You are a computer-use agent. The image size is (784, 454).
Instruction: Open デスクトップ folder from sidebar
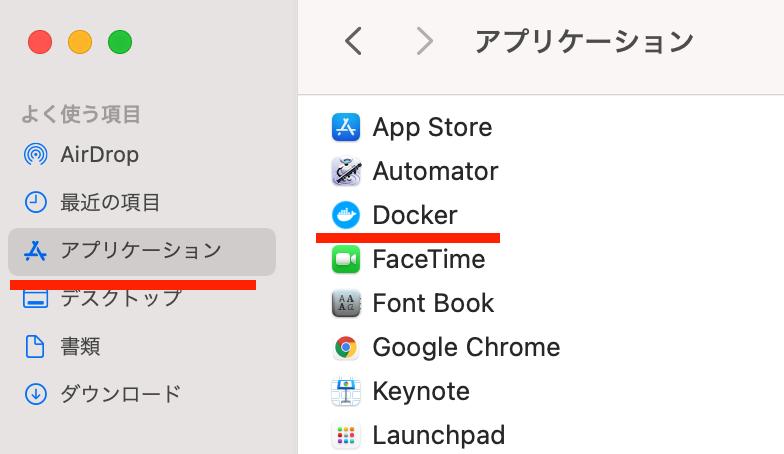tap(120, 298)
